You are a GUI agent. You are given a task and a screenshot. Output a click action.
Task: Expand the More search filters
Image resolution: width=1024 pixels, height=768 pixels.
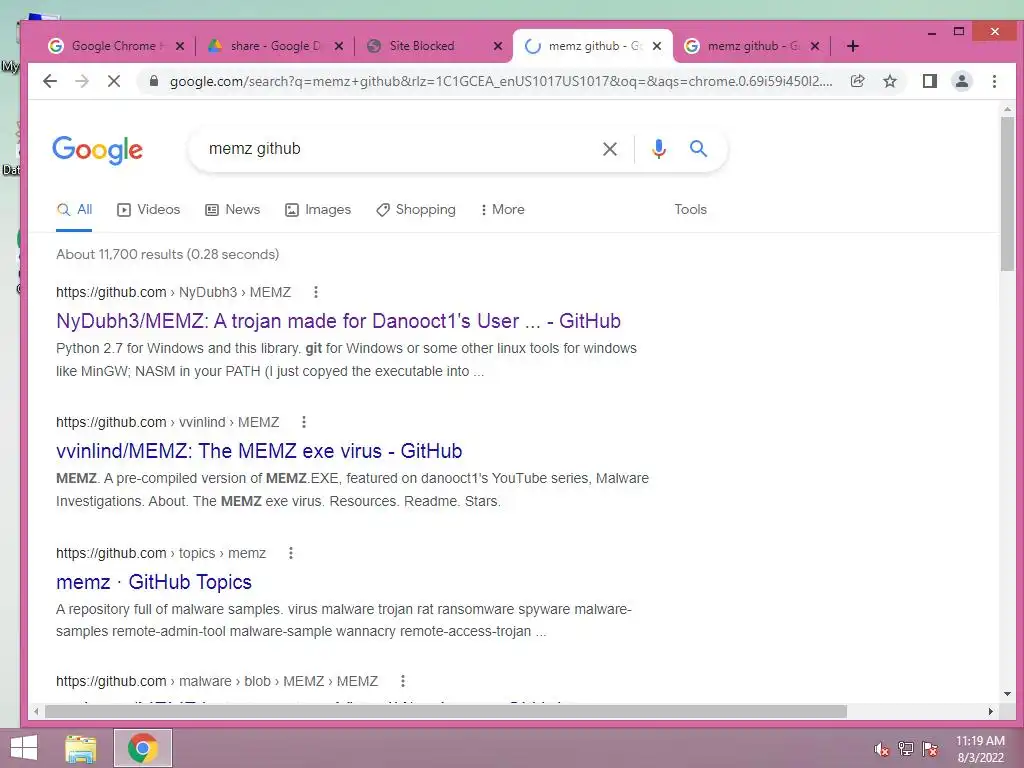pyautogui.click(x=502, y=210)
